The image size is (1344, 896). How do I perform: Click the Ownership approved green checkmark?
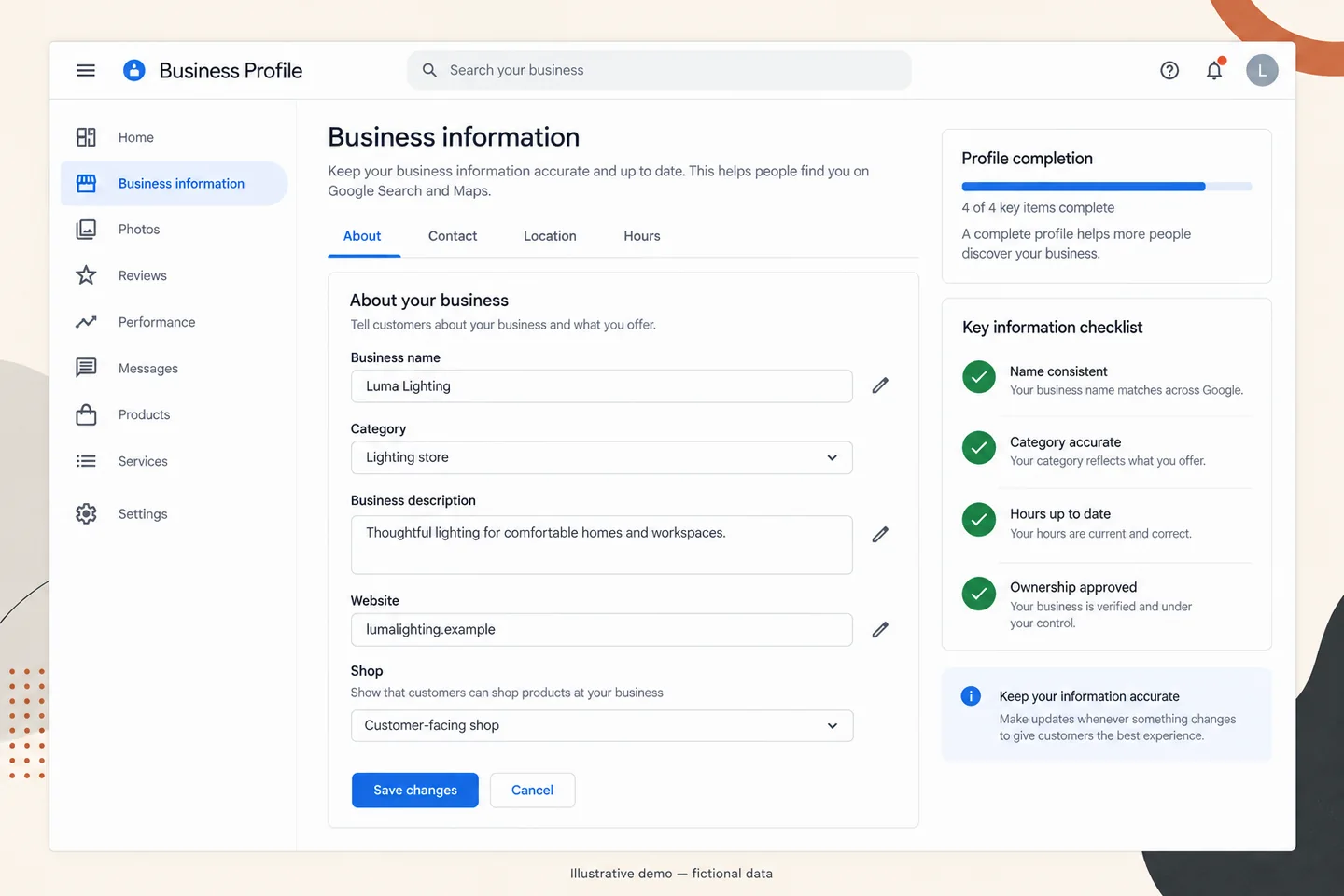pos(979,593)
